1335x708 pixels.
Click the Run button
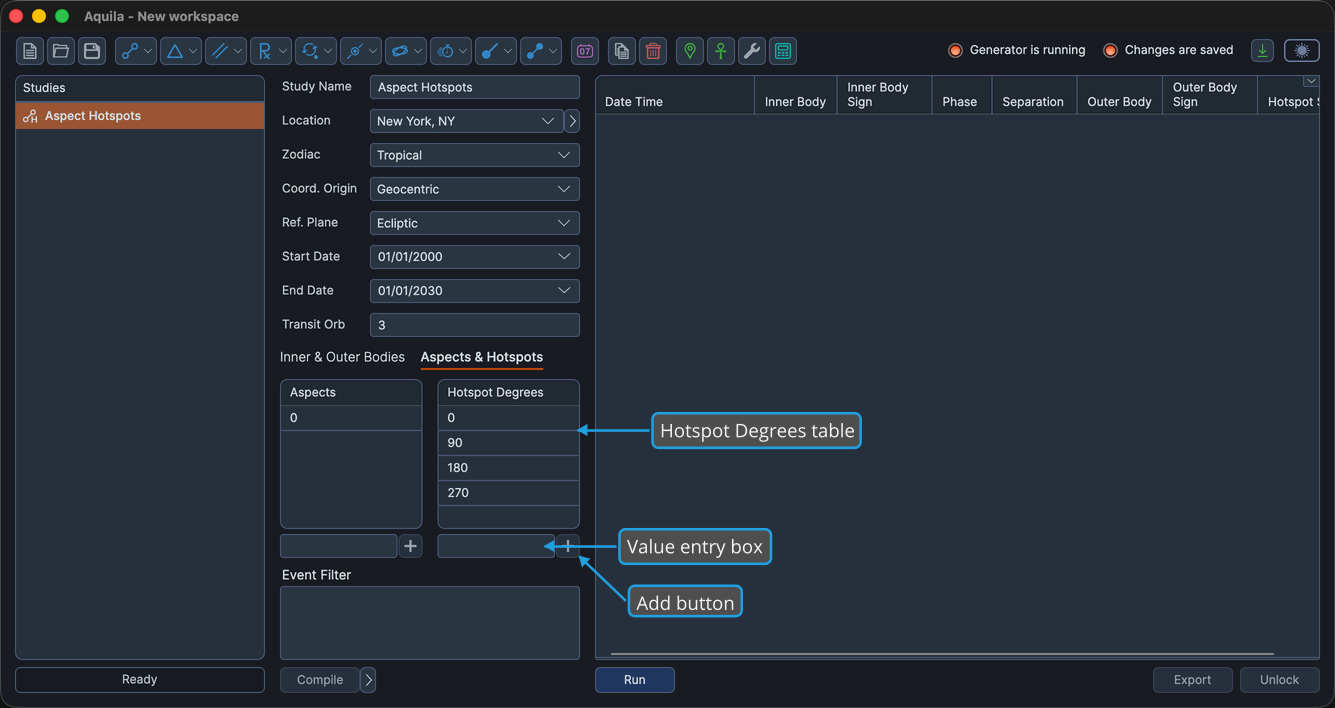click(635, 680)
